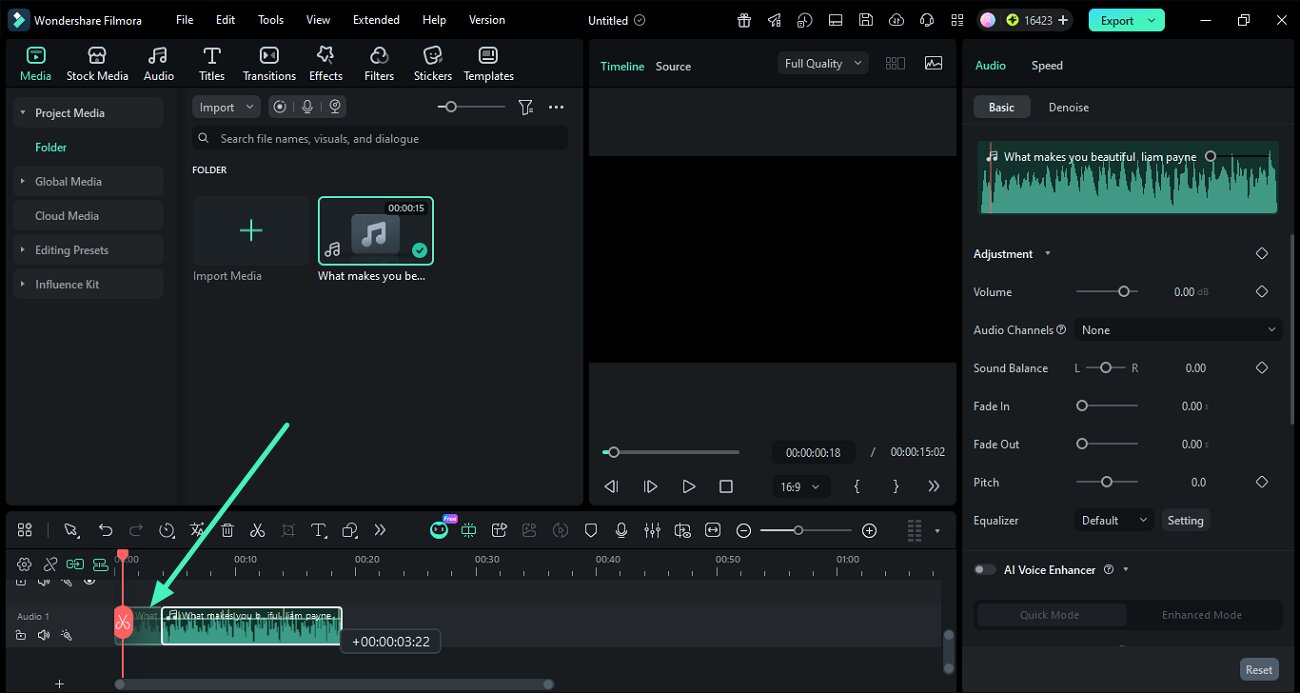Click the save project floppy icon
The height and width of the screenshot is (693, 1300).
click(866, 20)
